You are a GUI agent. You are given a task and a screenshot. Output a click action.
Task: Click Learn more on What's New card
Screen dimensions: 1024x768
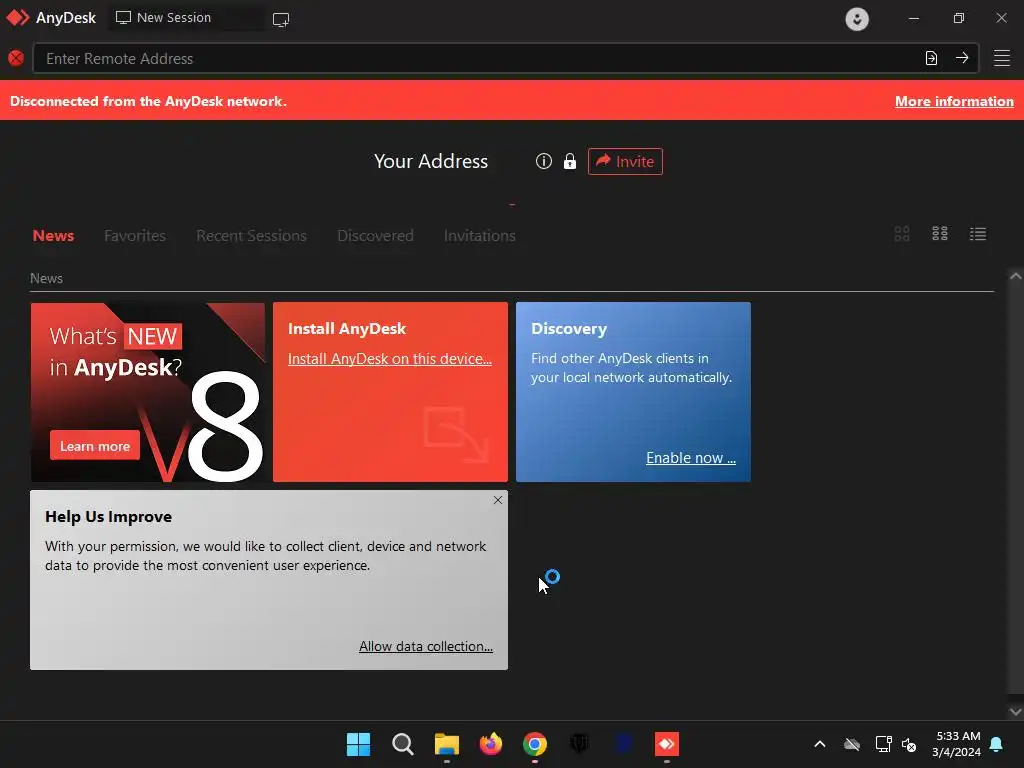[x=95, y=446]
